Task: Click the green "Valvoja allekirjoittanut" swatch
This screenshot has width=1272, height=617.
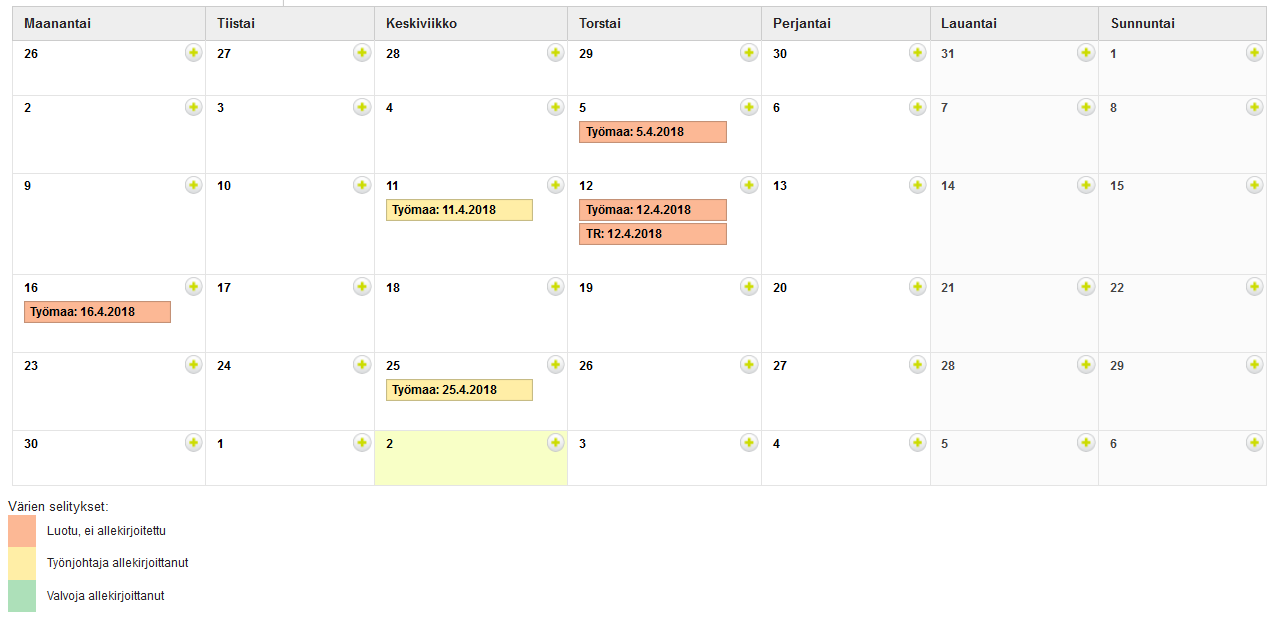Action: coord(22,596)
